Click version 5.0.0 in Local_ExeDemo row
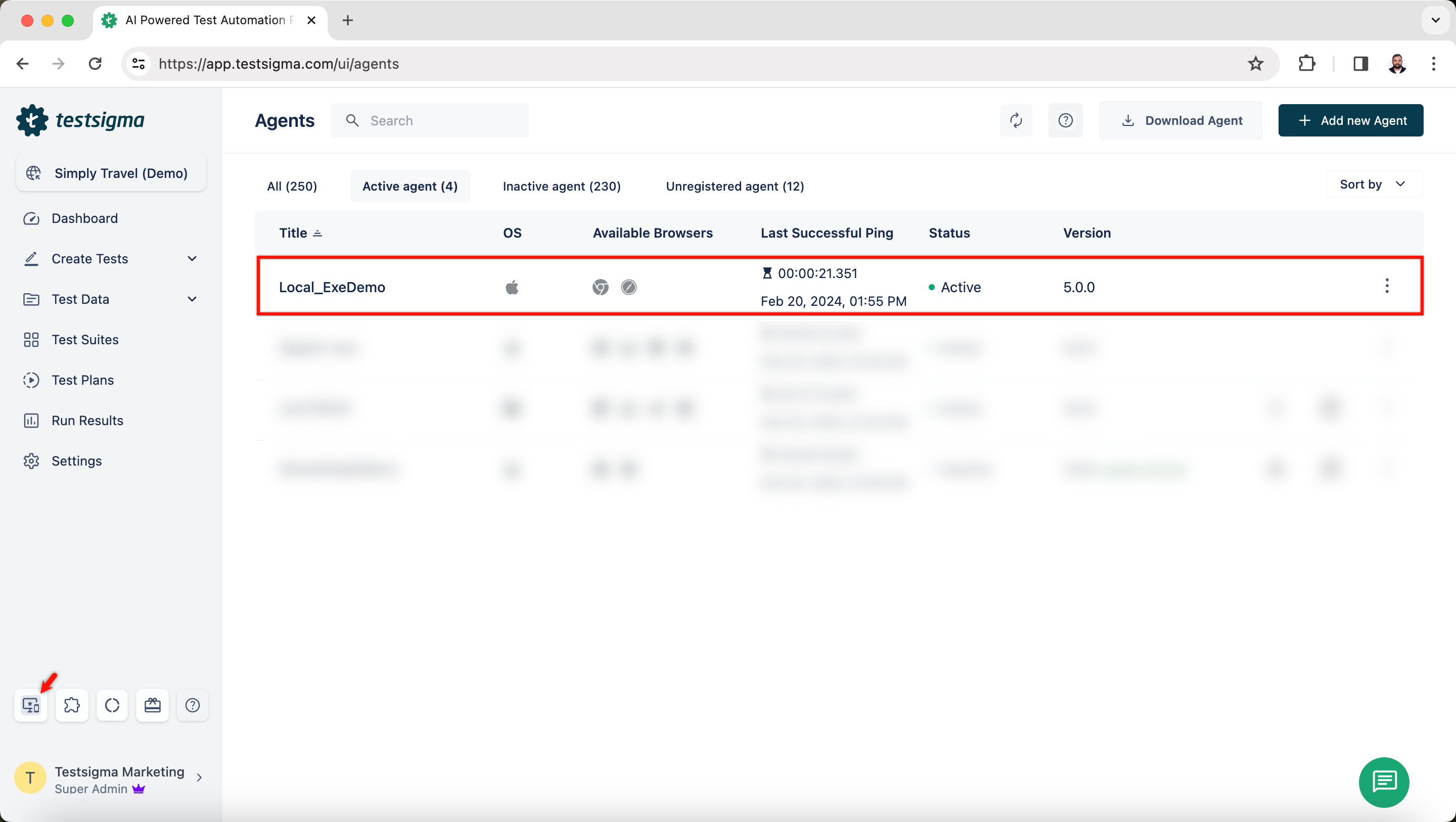This screenshot has height=822, width=1456. pos(1079,287)
